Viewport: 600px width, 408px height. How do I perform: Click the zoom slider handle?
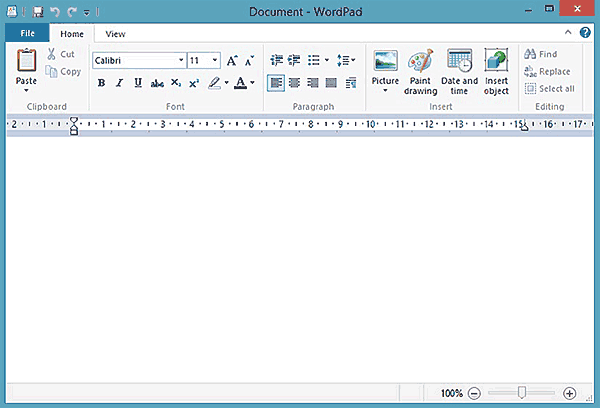click(x=521, y=393)
